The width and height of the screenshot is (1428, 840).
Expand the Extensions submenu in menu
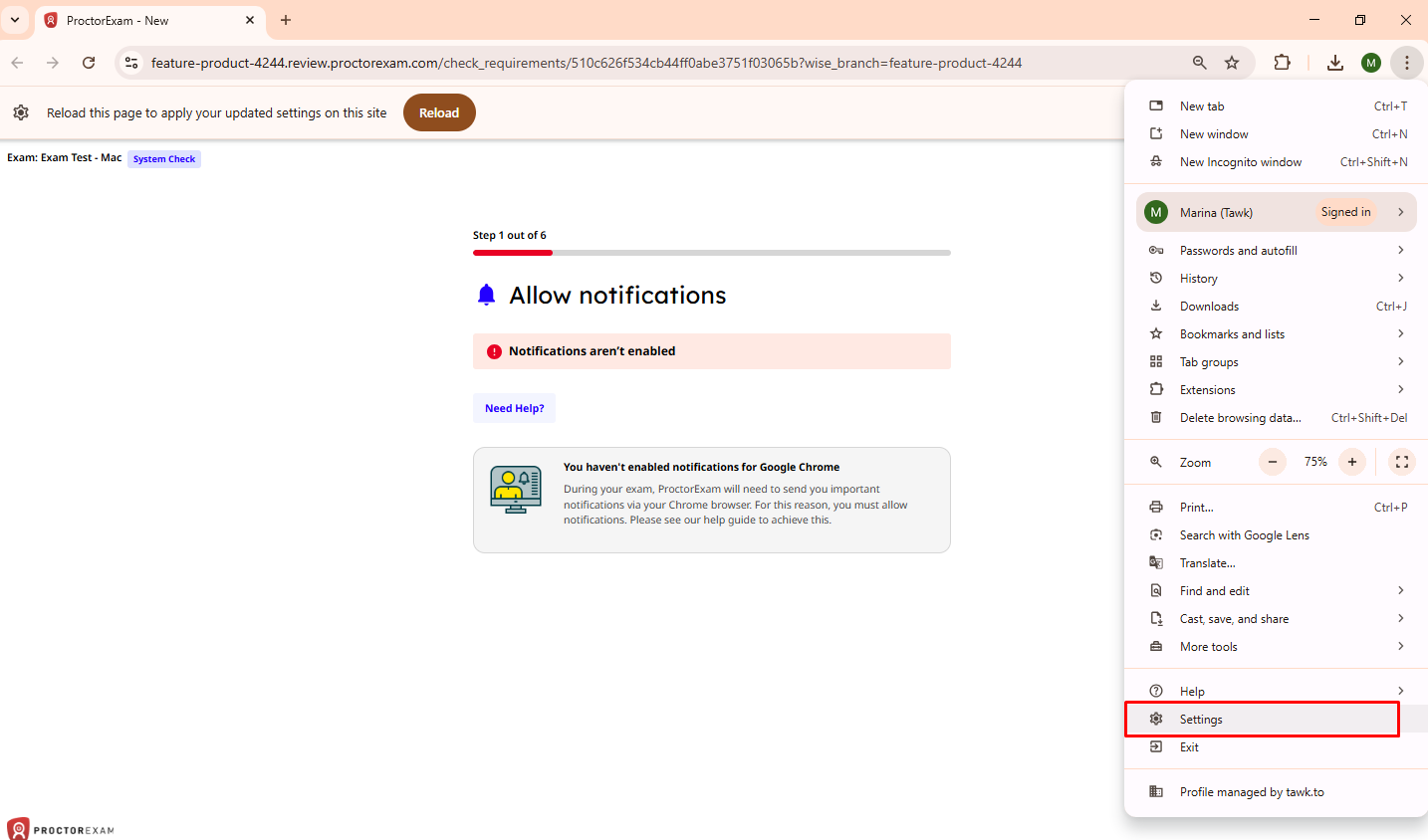(1277, 390)
